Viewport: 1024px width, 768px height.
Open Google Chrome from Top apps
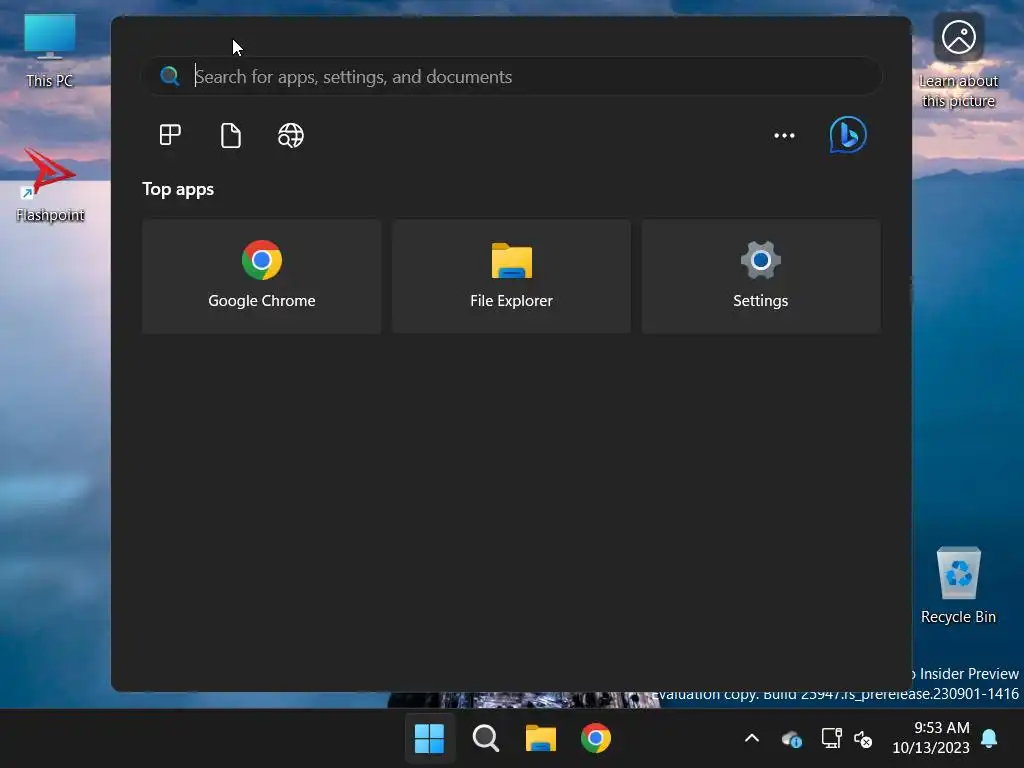(261, 276)
